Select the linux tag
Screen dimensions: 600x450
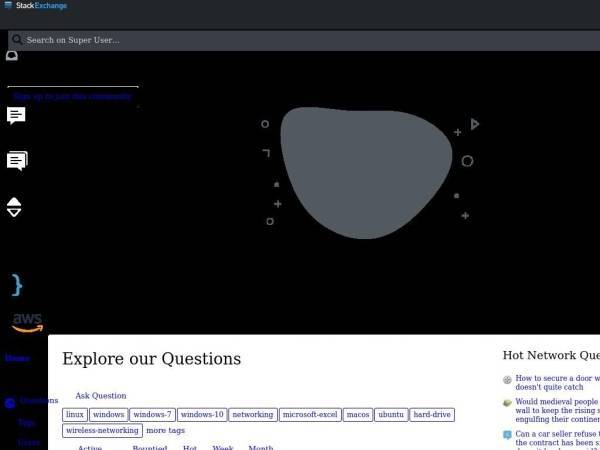tap(75, 415)
